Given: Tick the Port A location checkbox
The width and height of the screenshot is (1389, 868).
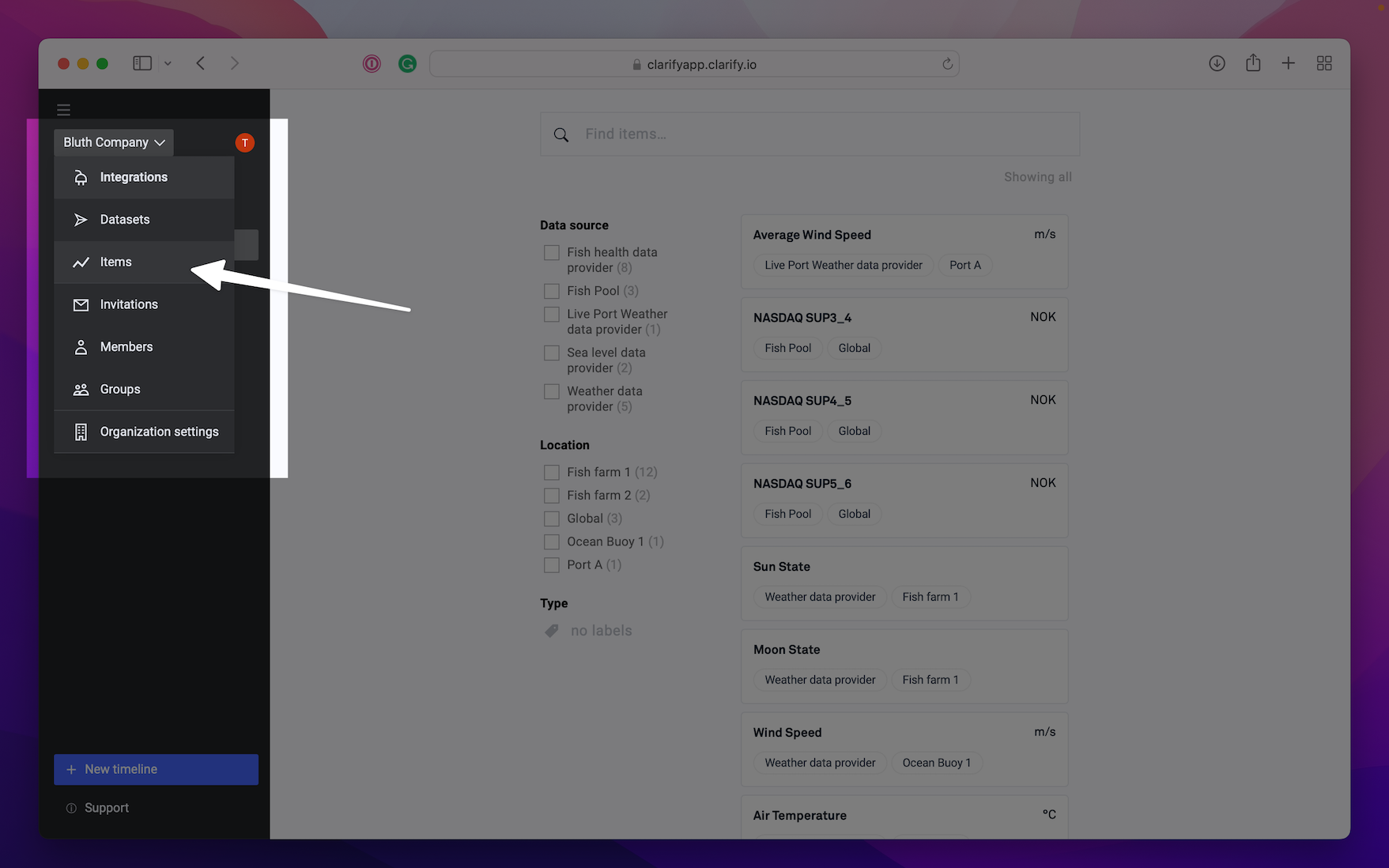Looking at the screenshot, I should click(x=552, y=564).
